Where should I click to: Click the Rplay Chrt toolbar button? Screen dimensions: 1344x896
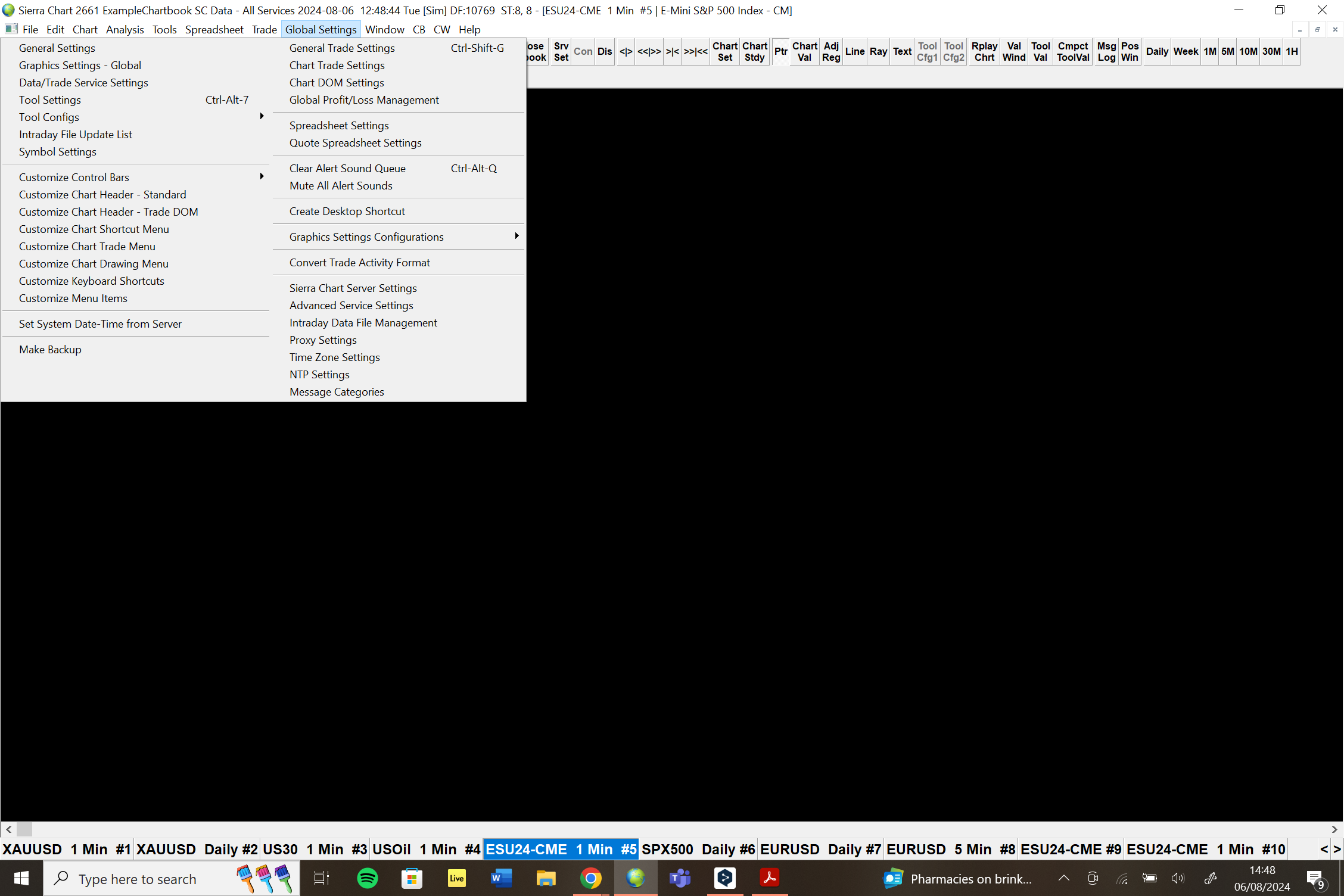[x=984, y=52]
